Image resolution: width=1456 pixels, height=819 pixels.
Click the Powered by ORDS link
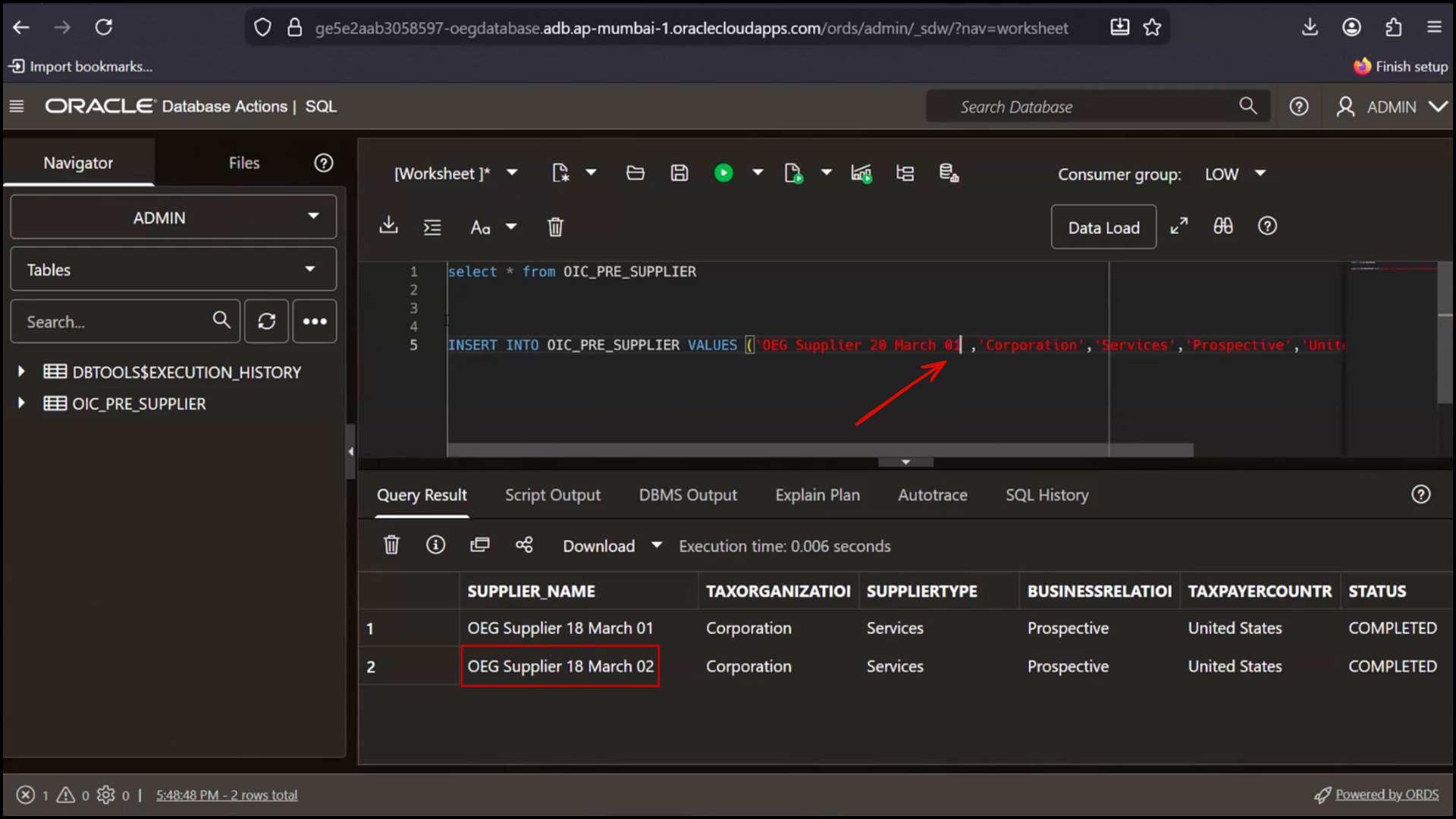click(1388, 794)
